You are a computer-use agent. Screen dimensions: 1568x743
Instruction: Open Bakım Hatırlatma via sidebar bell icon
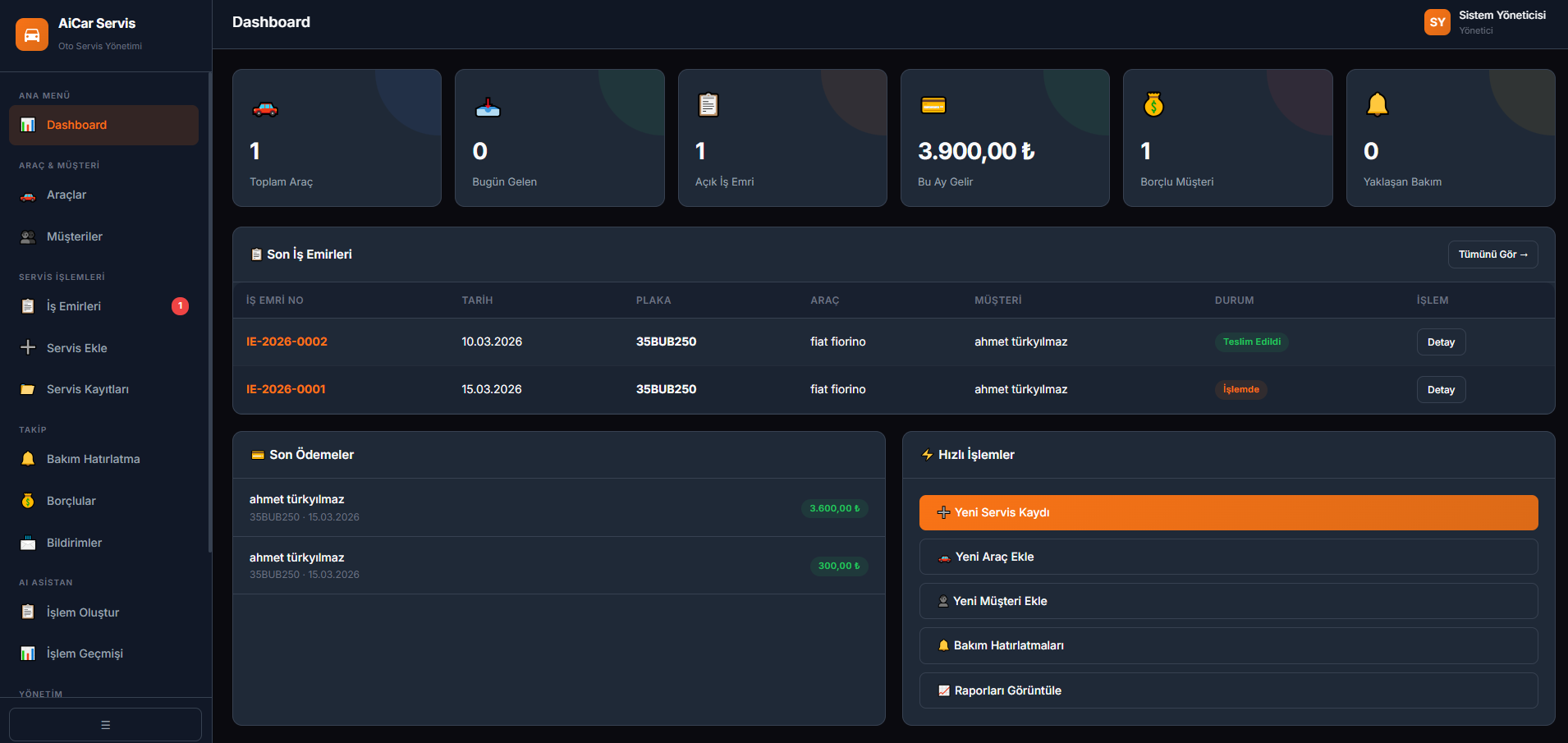tap(28, 459)
